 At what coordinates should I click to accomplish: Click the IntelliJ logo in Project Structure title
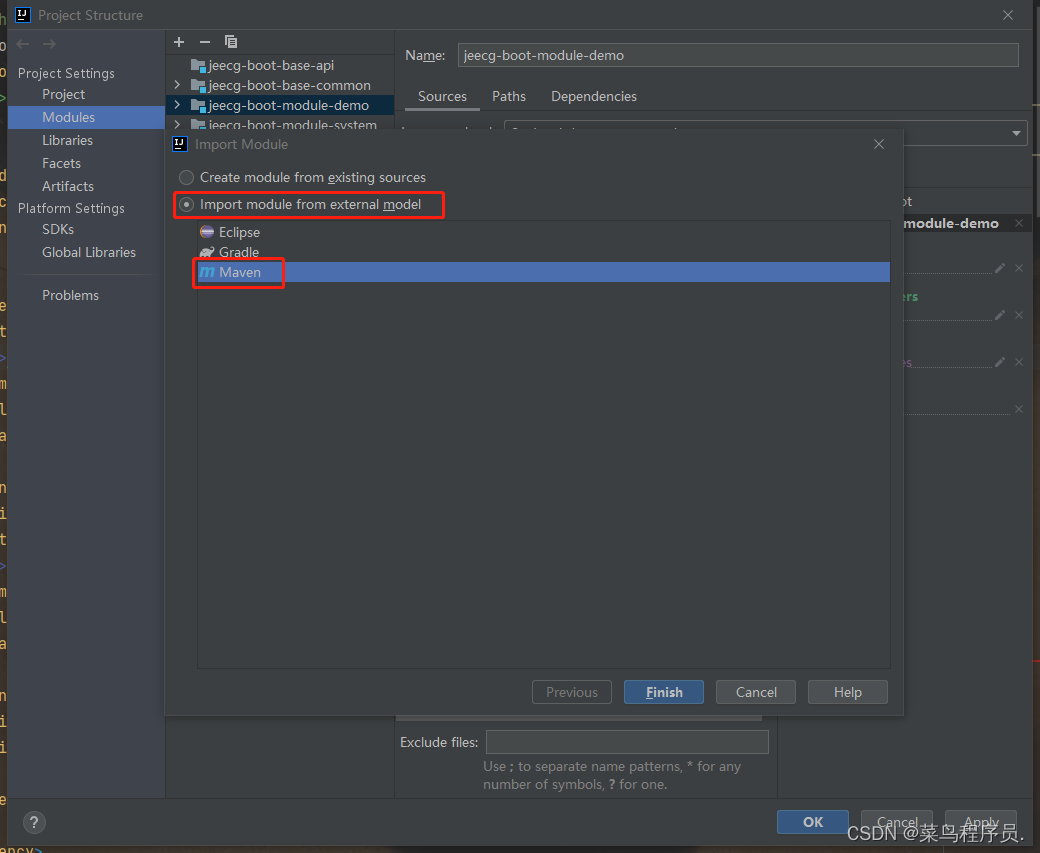click(x=23, y=15)
